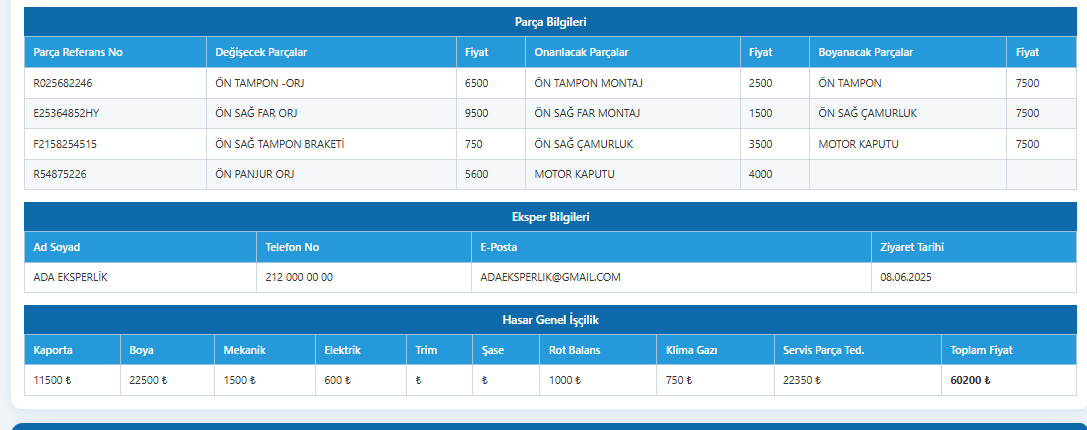The image size is (1087, 430).
Task: Click the expert phone number 212 000 00 00
Action: (x=299, y=277)
